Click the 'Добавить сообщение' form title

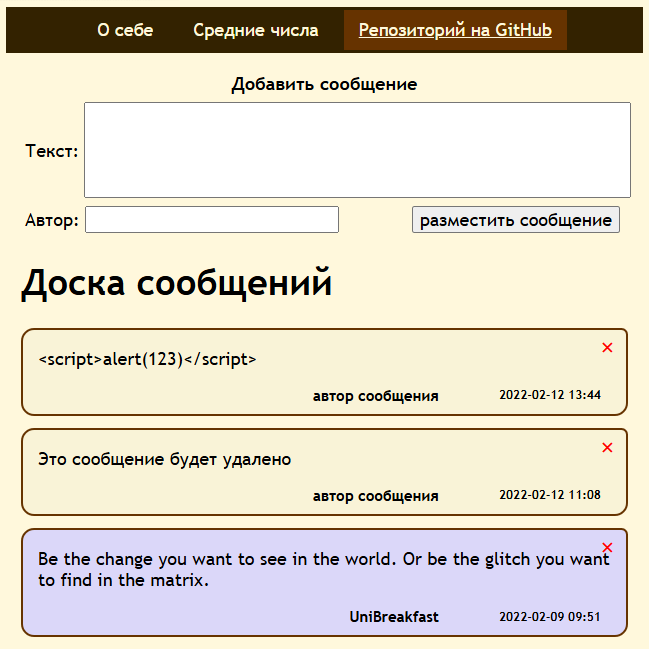click(324, 84)
